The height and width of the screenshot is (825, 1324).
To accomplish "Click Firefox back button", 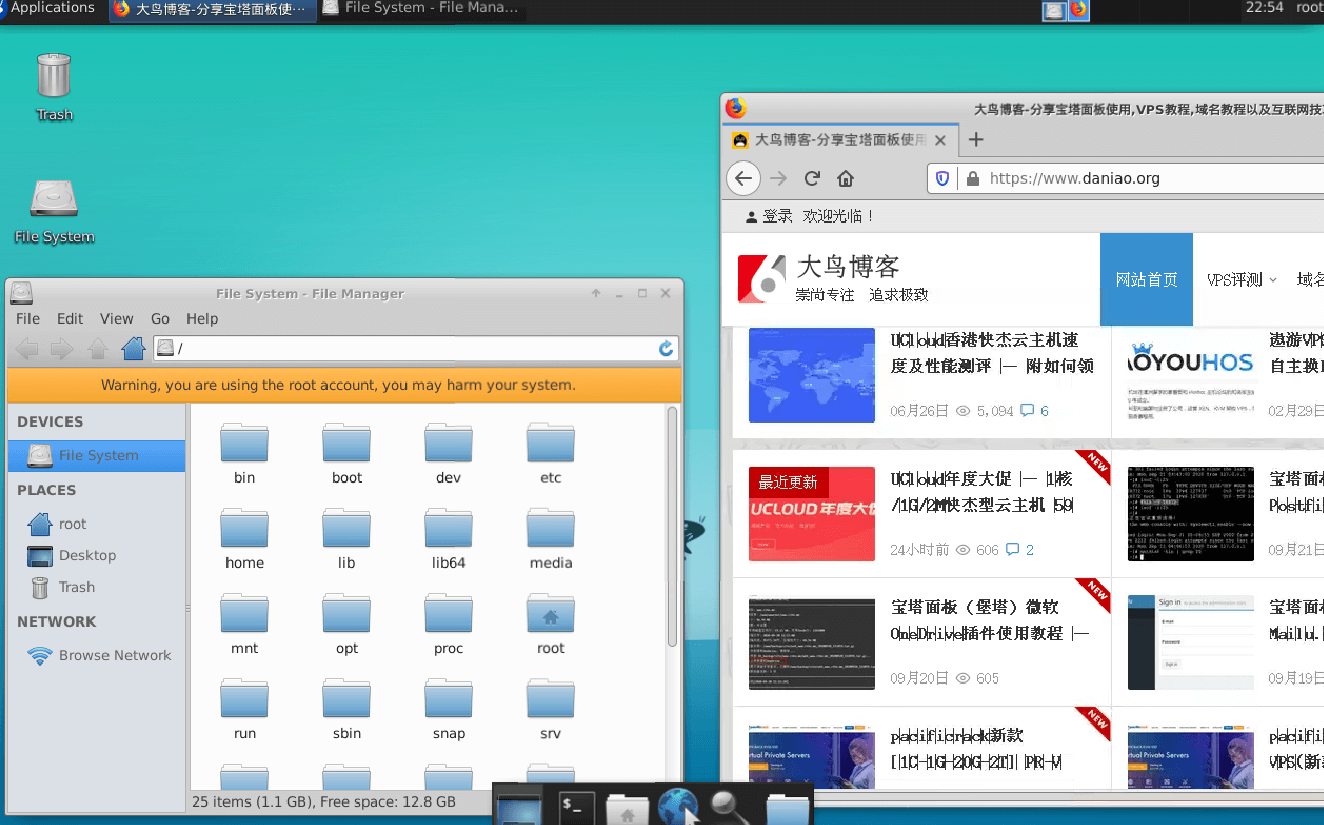I will pos(742,178).
